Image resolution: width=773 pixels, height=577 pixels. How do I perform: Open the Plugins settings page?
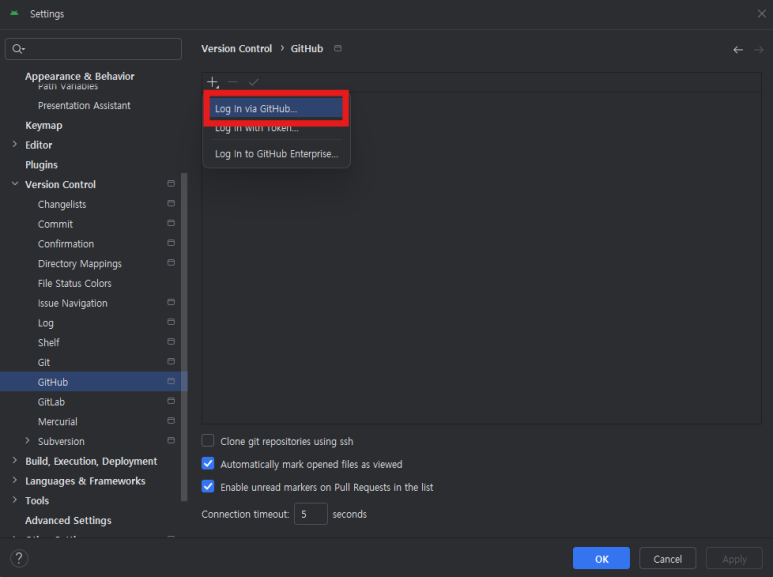(x=41, y=165)
